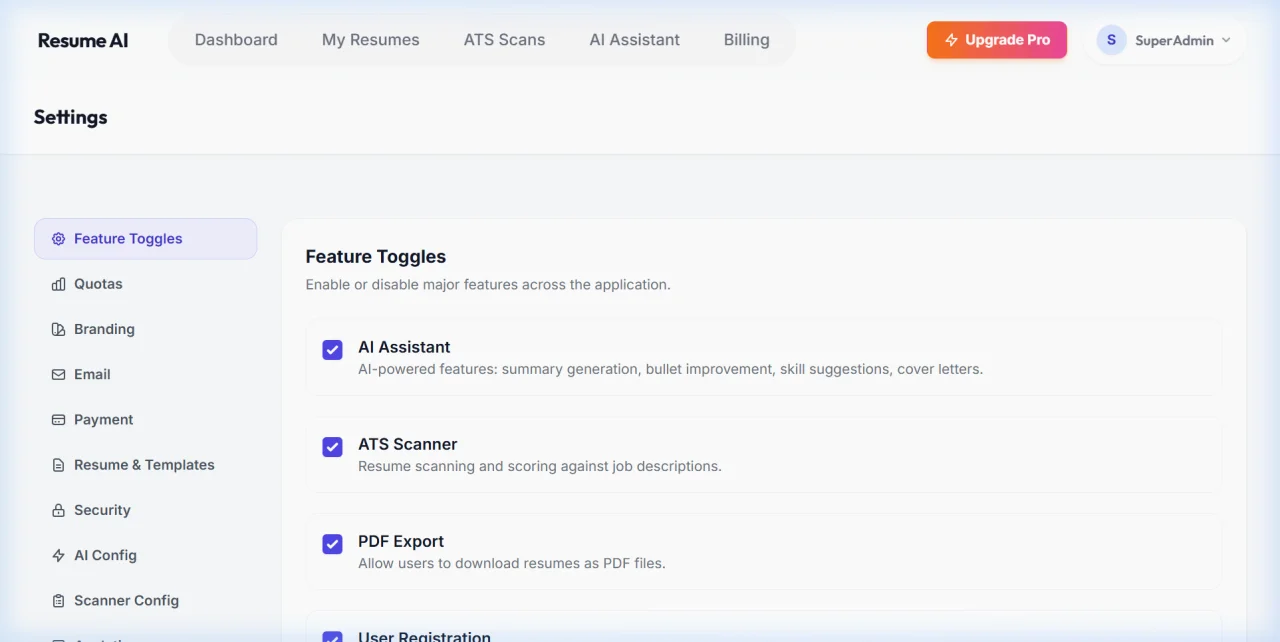The image size is (1280, 642).
Task: Click the PDF Export feature title
Action: 401,541
